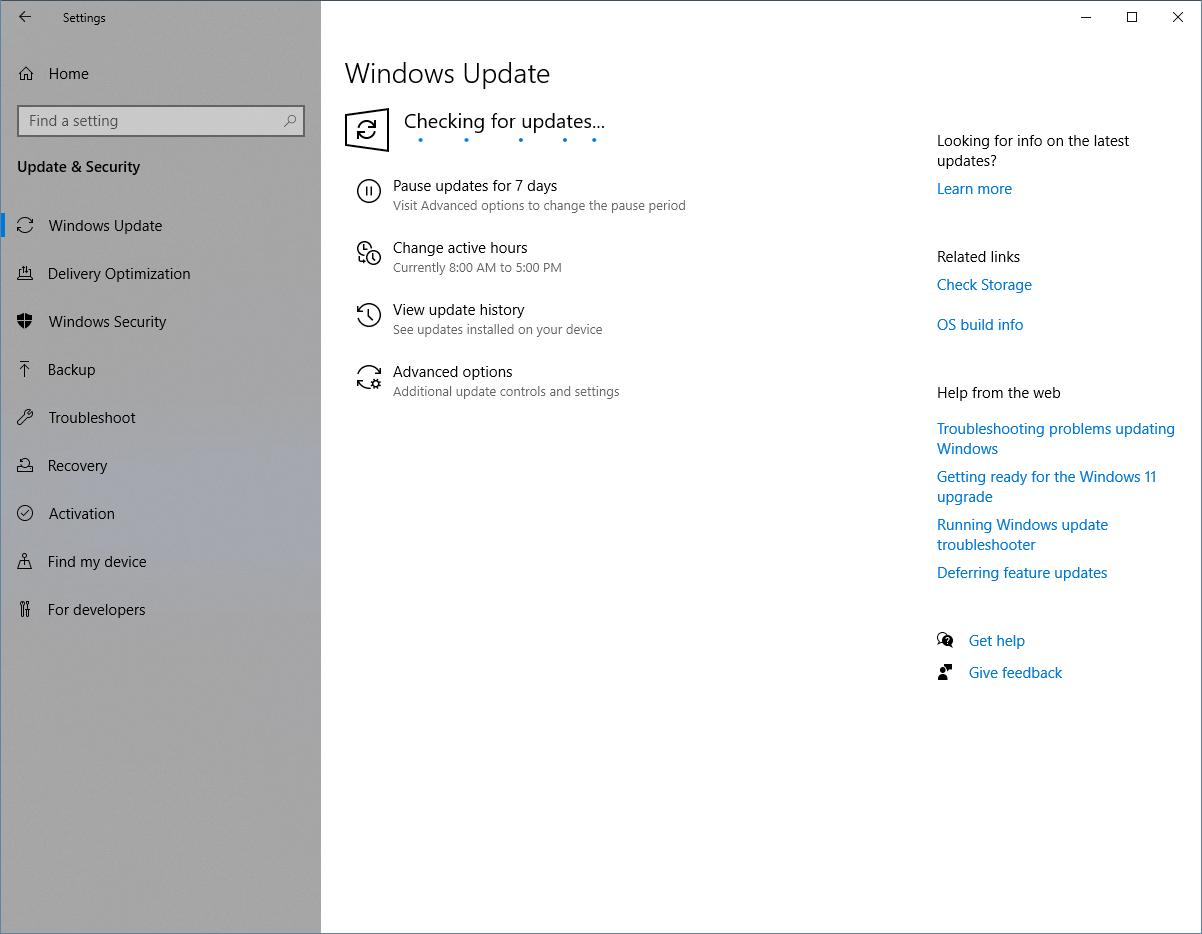Click the update history clock icon
The image size is (1202, 934).
pyautogui.click(x=369, y=315)
